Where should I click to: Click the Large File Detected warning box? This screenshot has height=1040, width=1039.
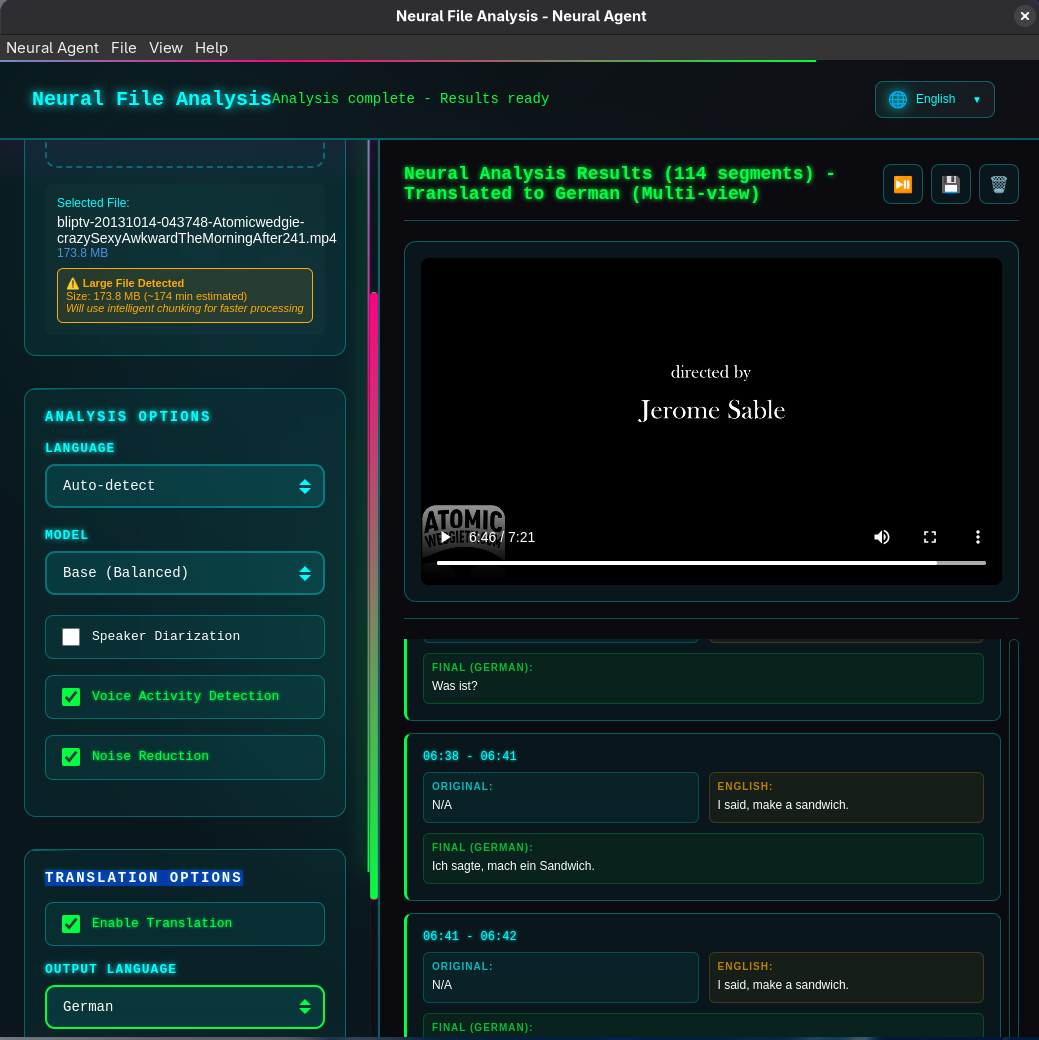(x=184, y=295)
